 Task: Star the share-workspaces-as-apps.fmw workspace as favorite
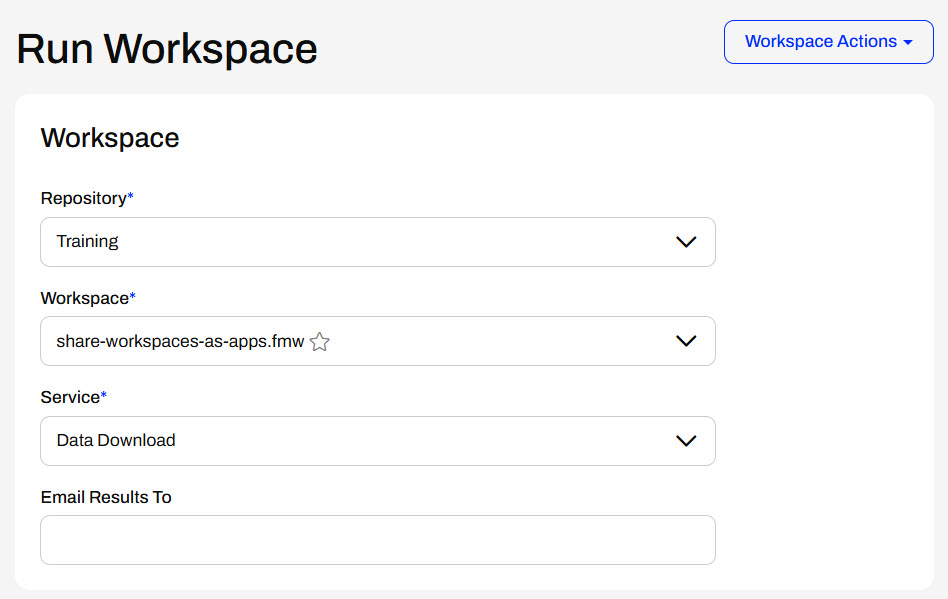(x=320, y=342)
